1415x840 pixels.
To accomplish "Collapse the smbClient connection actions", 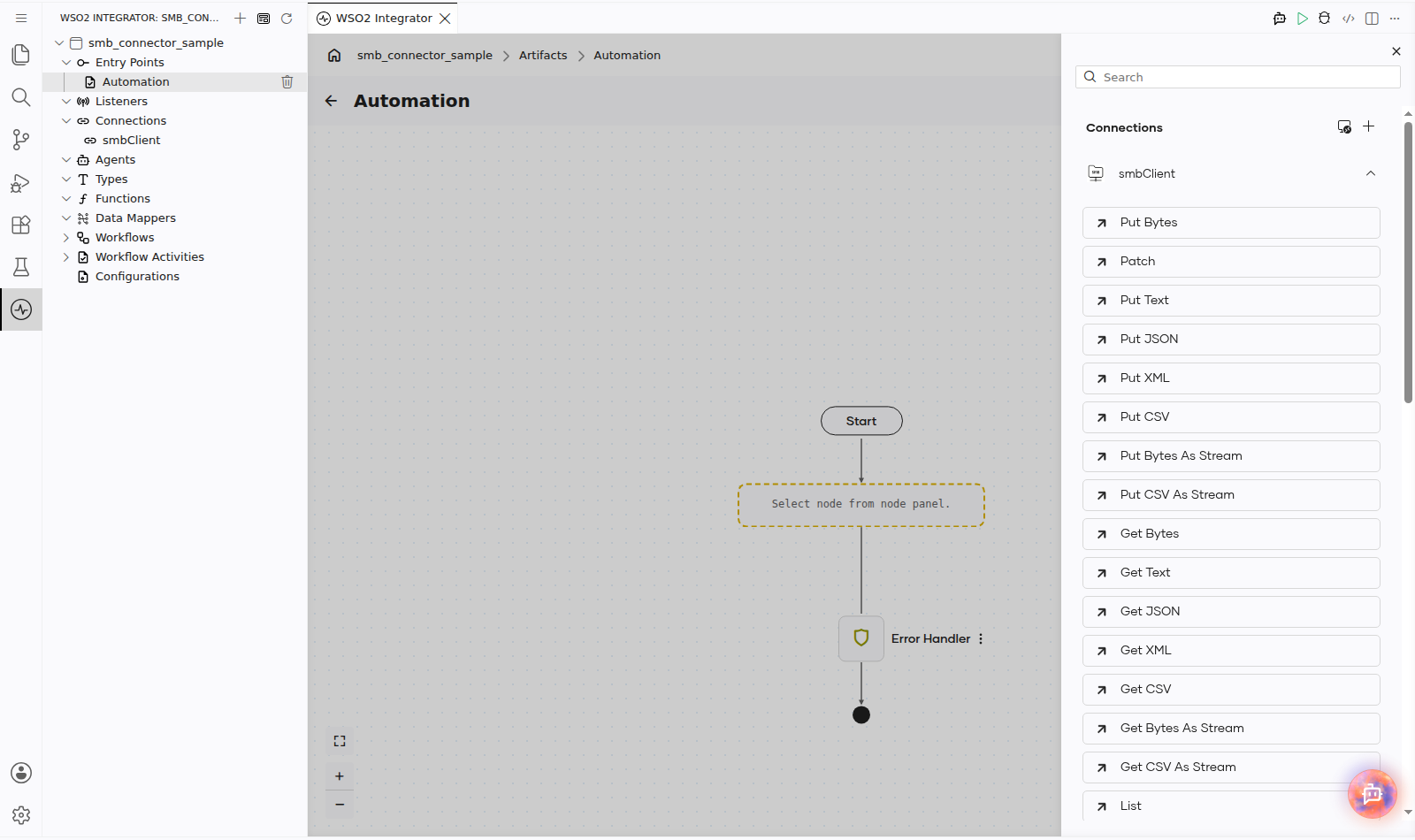I will (x=1371, y=173).
